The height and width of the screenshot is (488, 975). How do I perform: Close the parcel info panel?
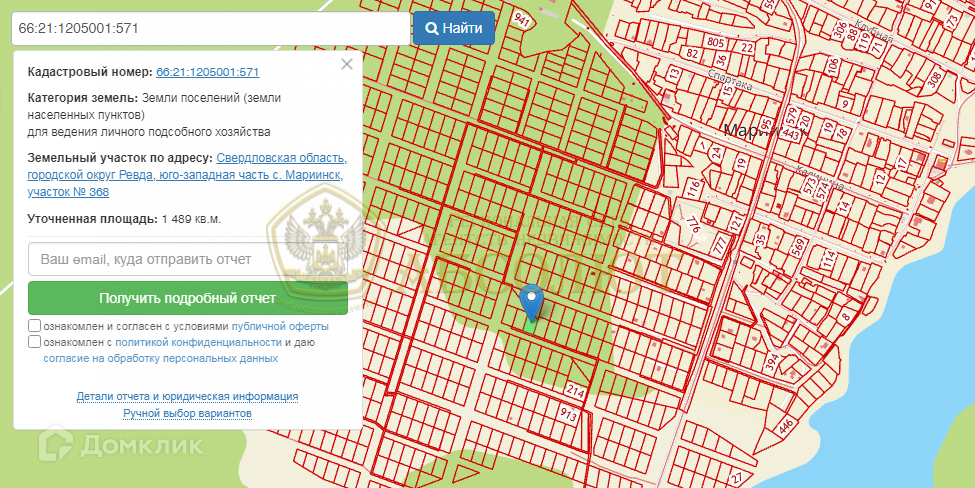347,64
